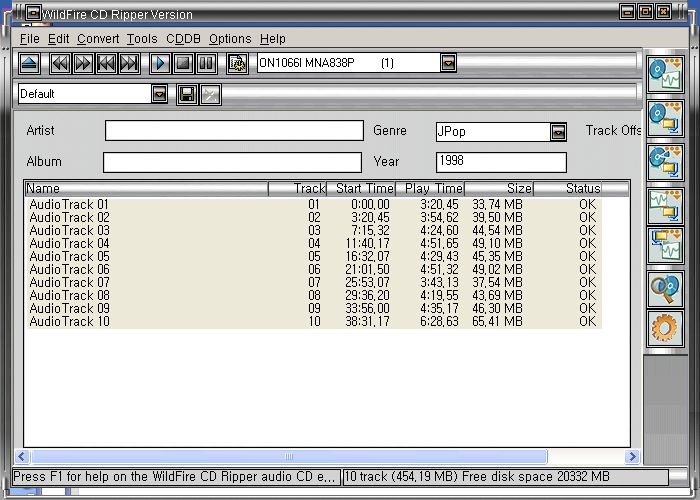Select the AudioTrack 02 row
The image size is (700, 500).
point(314,217)
